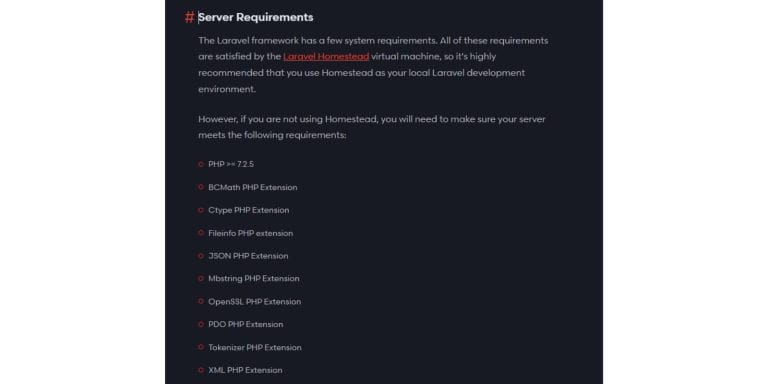
Task: Click the PDO PHP Extension item
Action: pos(246,324)
